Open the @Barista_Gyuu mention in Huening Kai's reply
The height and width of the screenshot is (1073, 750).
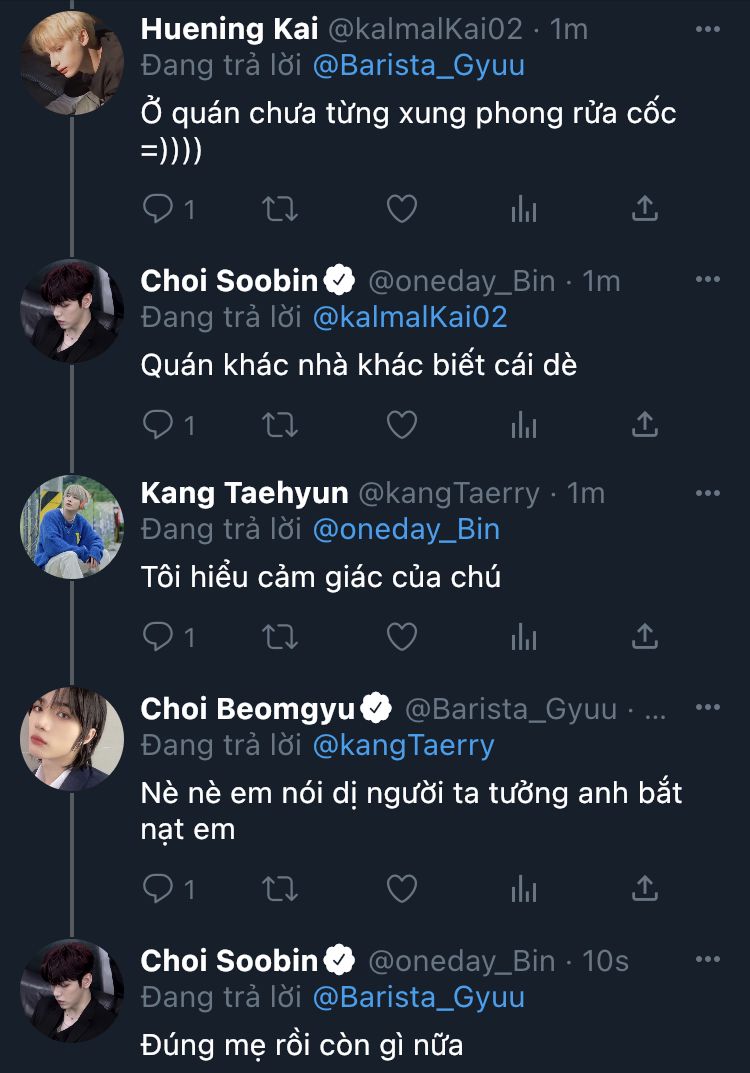click(x=418, y=66)
